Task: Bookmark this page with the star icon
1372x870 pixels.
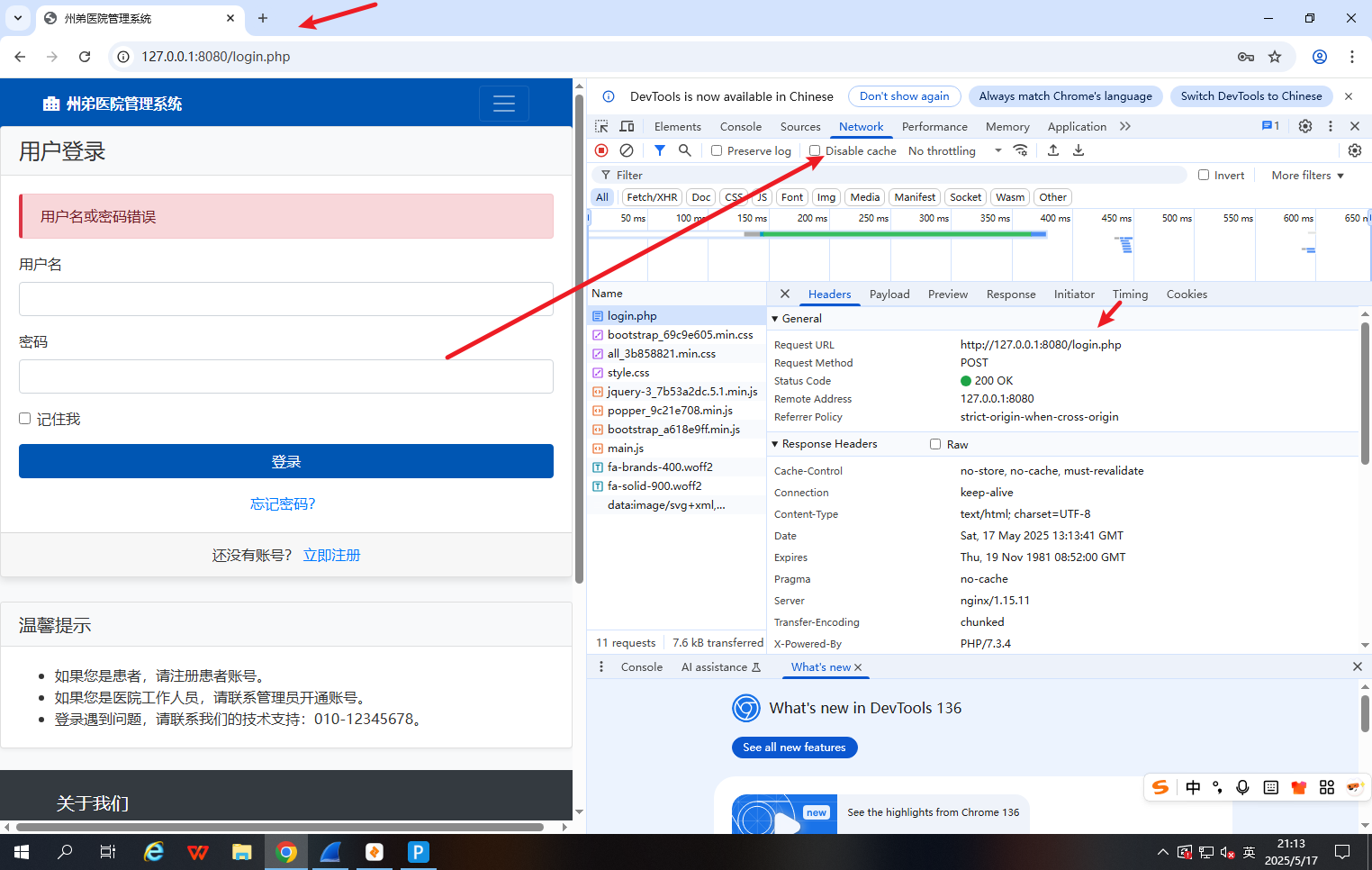Action: 1275,57
